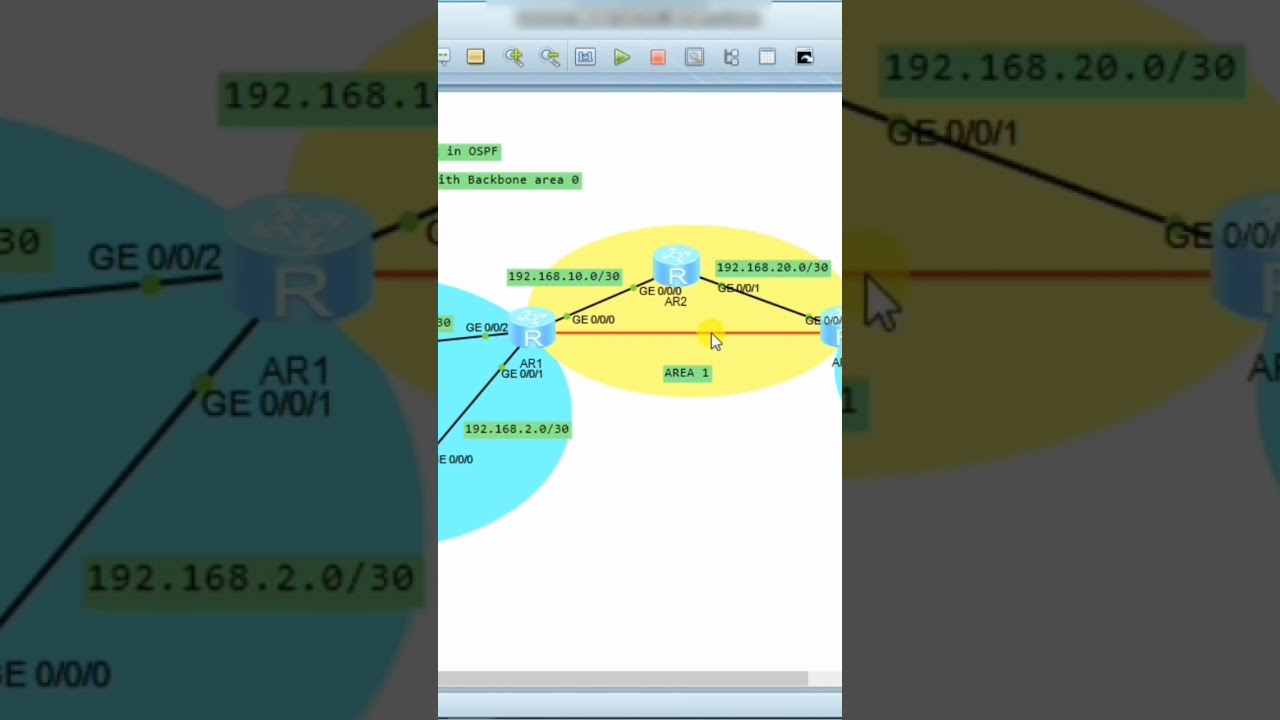Image resolution: width=1280 pixels, height=720 pixels.
Task: Click the zoom out magnifier
Action: click(x=550, y=57)
